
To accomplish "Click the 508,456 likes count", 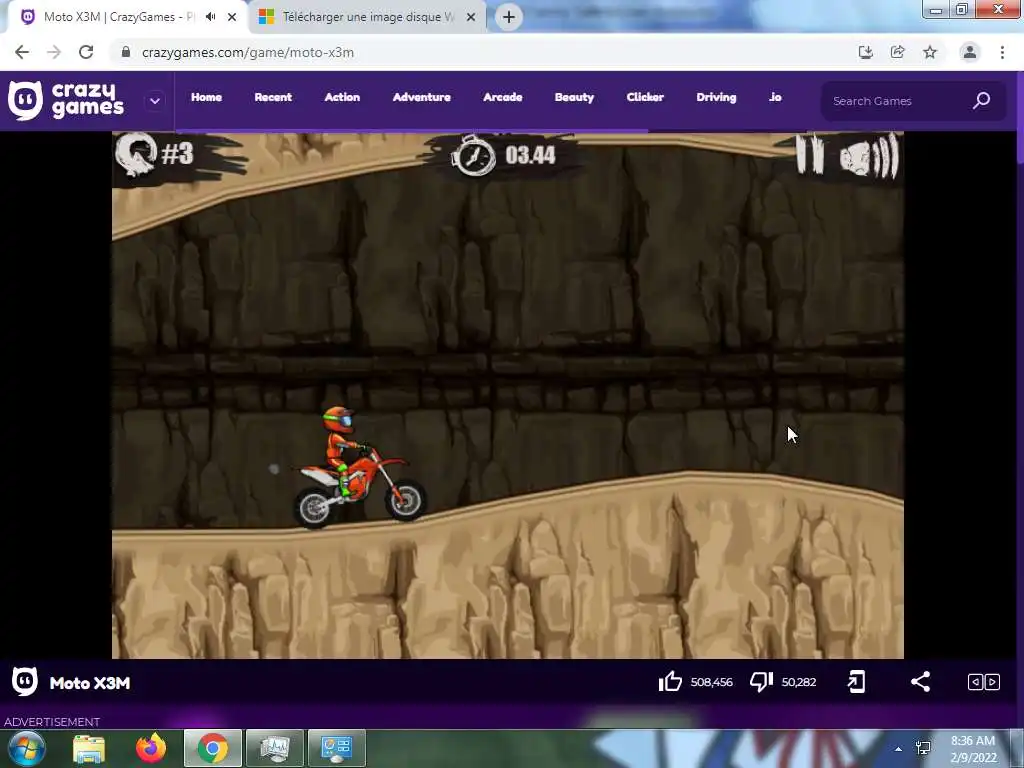I will [711, 682].
